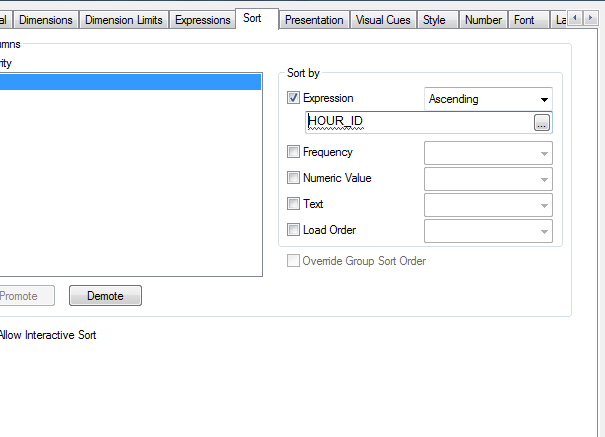Click the HOUR_ID expression input field

(x=419, y=122)
